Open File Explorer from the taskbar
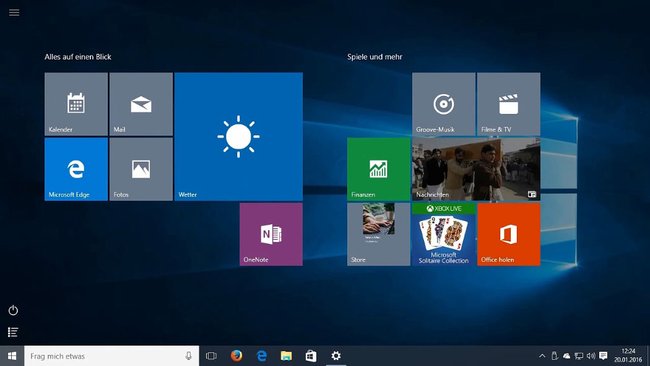 [286, 356]
